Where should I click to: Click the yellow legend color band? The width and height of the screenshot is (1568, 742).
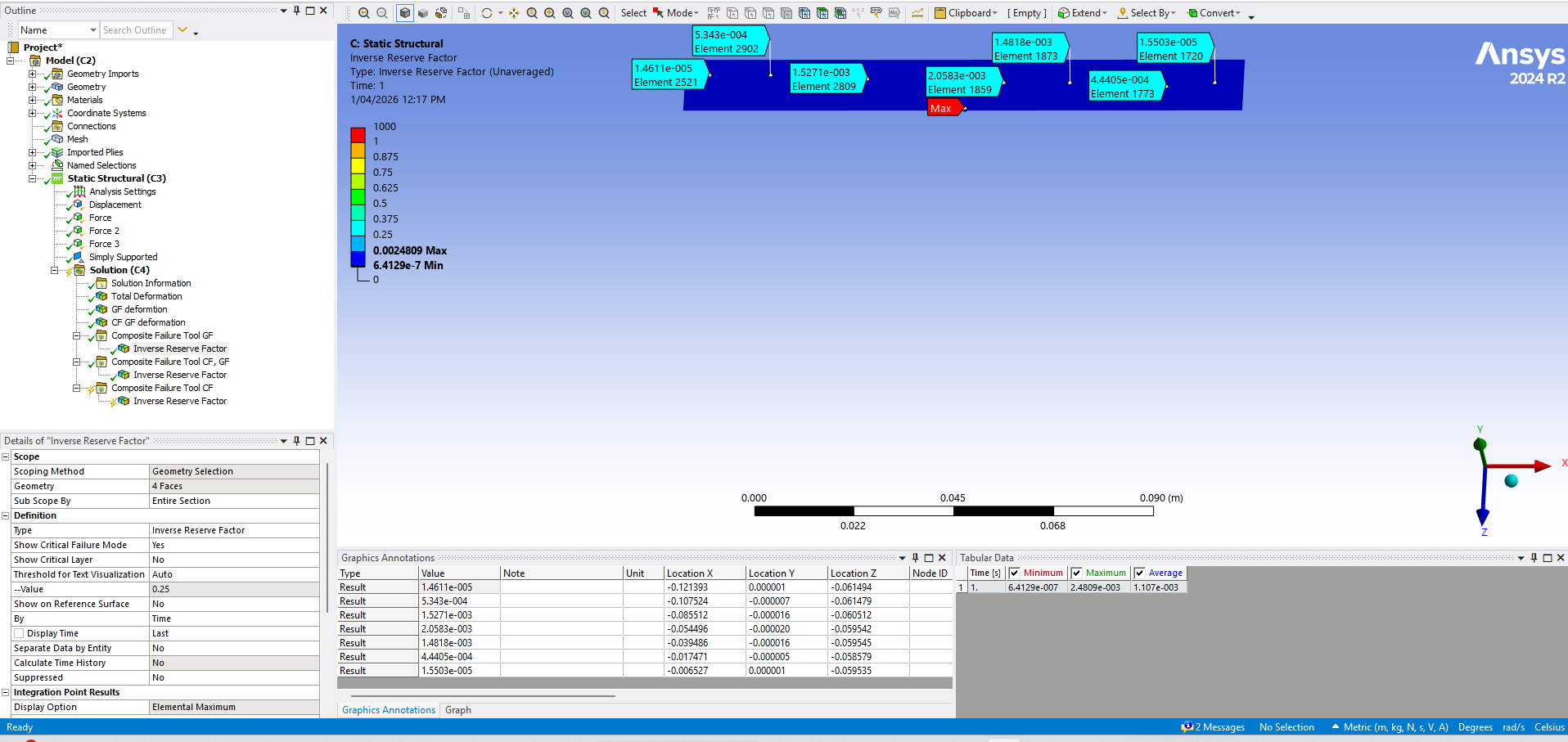point(358,166)
